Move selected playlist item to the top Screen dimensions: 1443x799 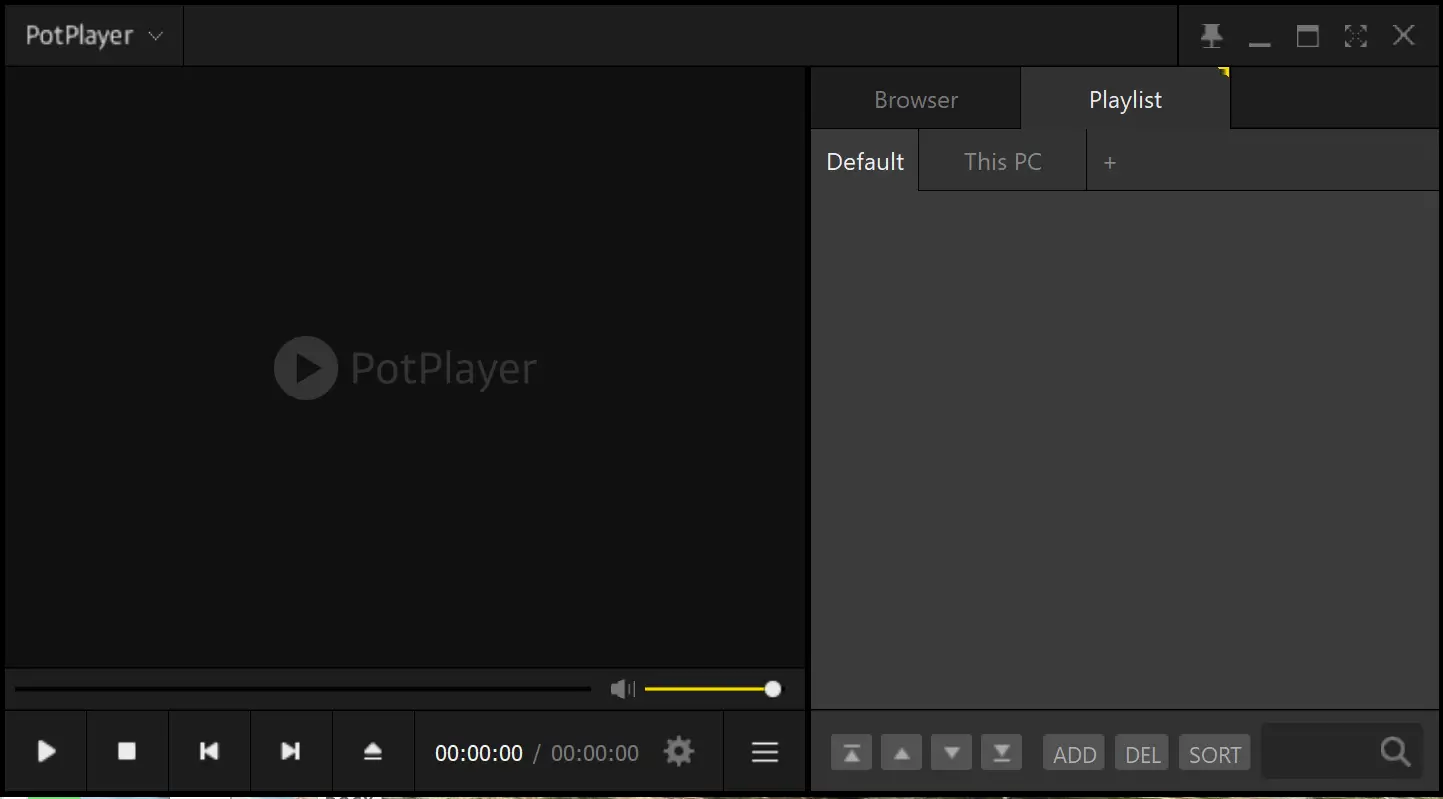click(851, 752)
